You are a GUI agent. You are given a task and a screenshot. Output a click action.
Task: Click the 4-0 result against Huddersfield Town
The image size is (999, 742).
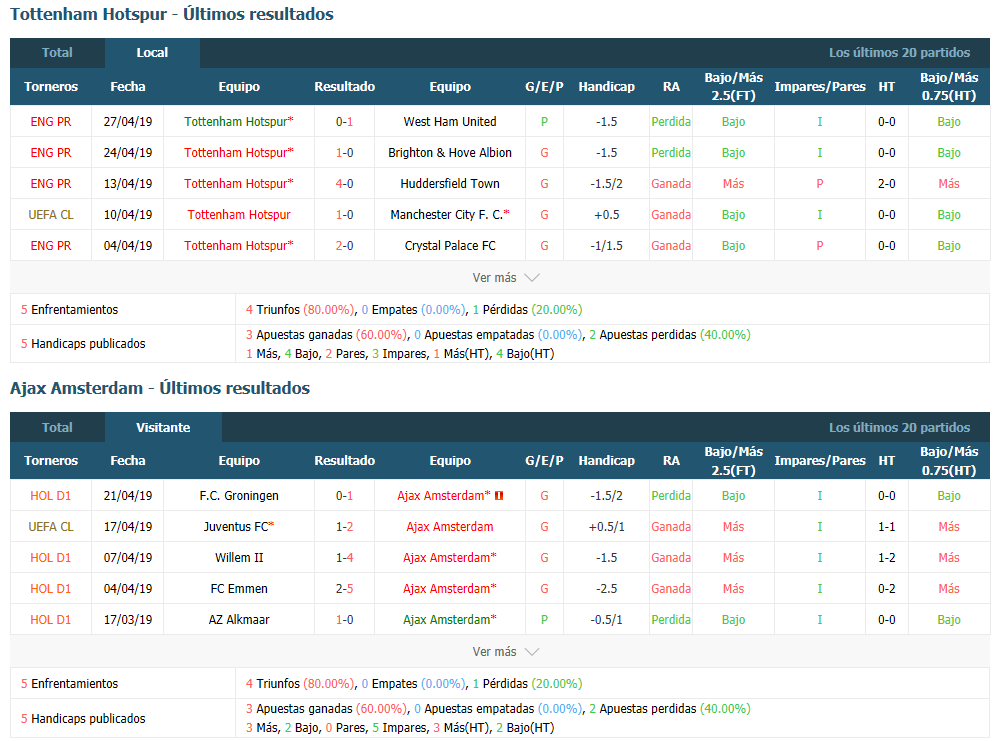[x=345, y=184]
